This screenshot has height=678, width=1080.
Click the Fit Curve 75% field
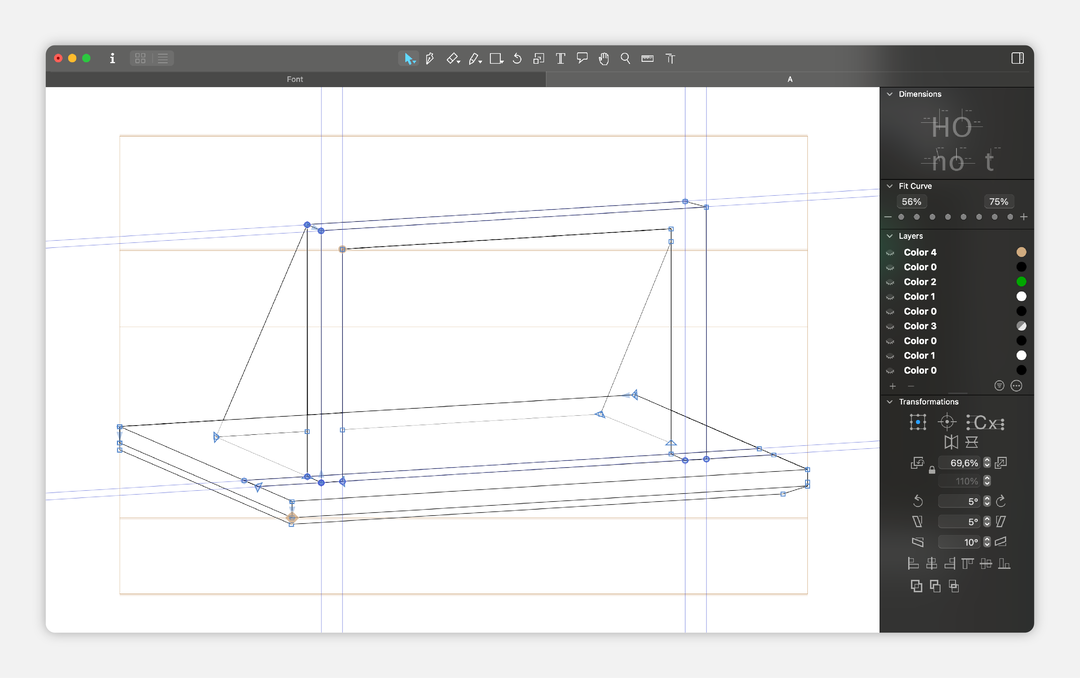[999, 202]
